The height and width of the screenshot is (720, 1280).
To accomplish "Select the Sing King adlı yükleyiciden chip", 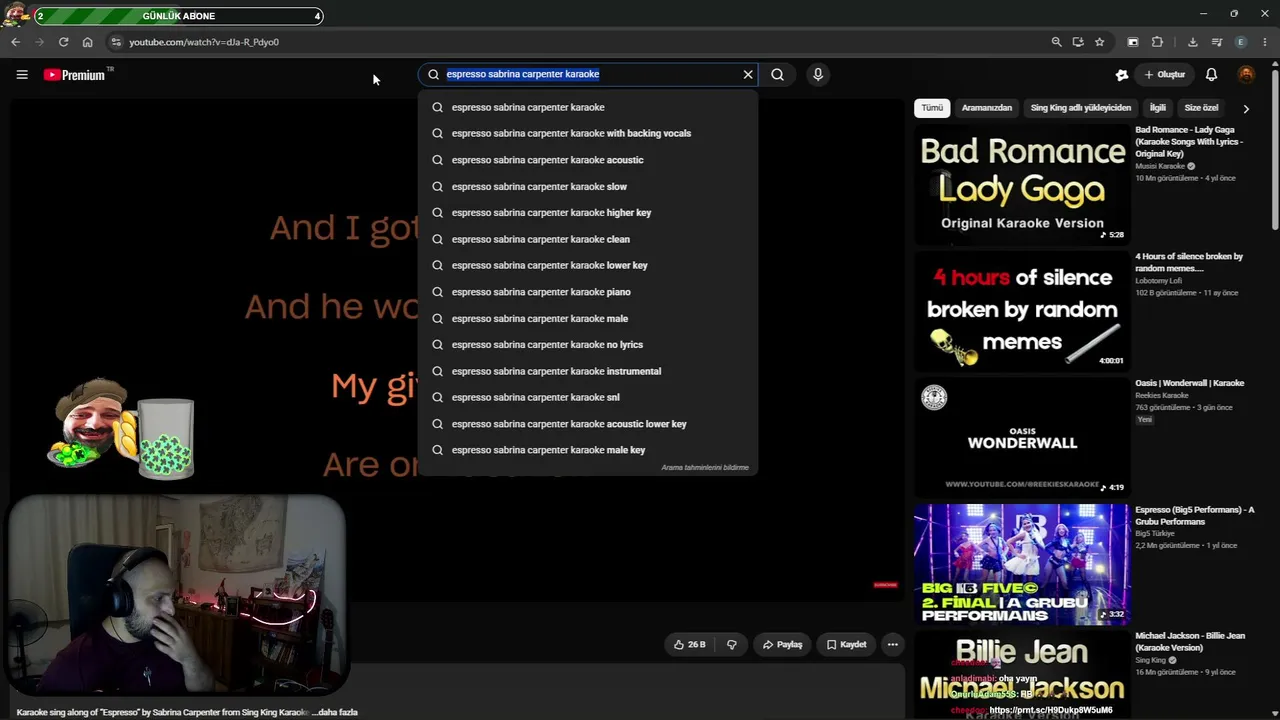I will (x=1081, y=108).
